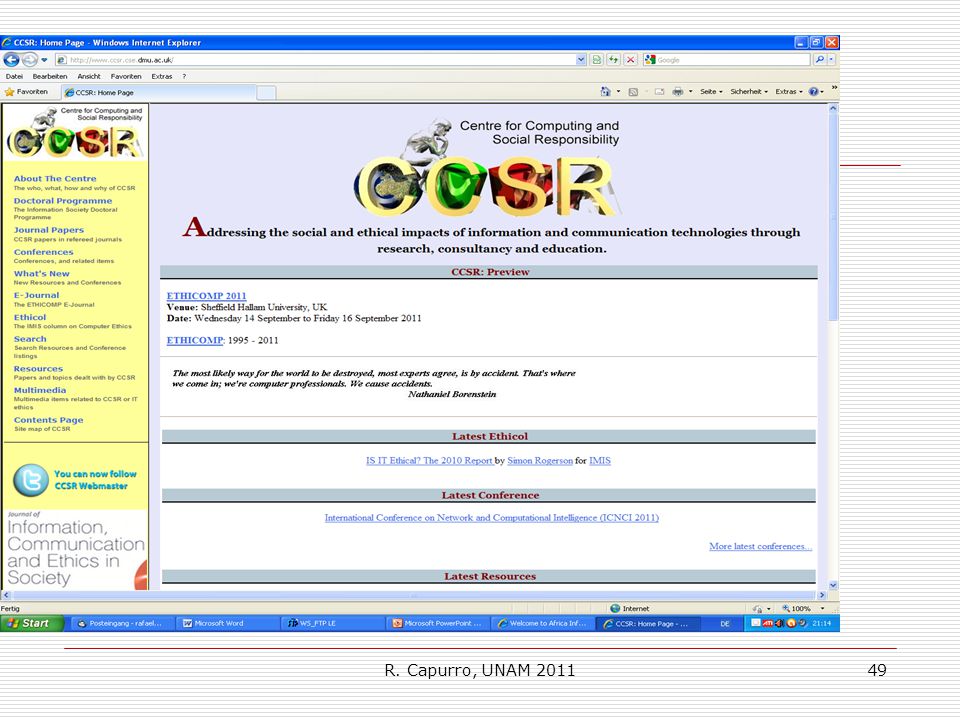Click the magnifier search button
Screen dimensions: 960x720
(x=819, y=60)
